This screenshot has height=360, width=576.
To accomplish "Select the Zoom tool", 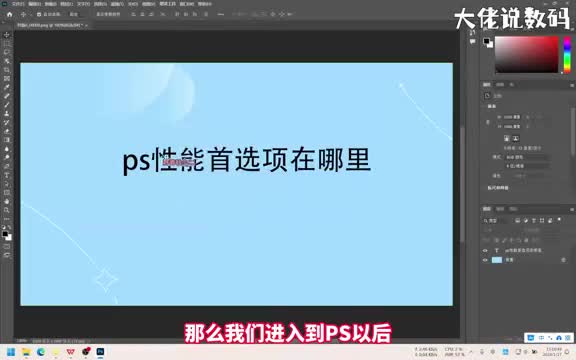I will click(x=7, y=210).
